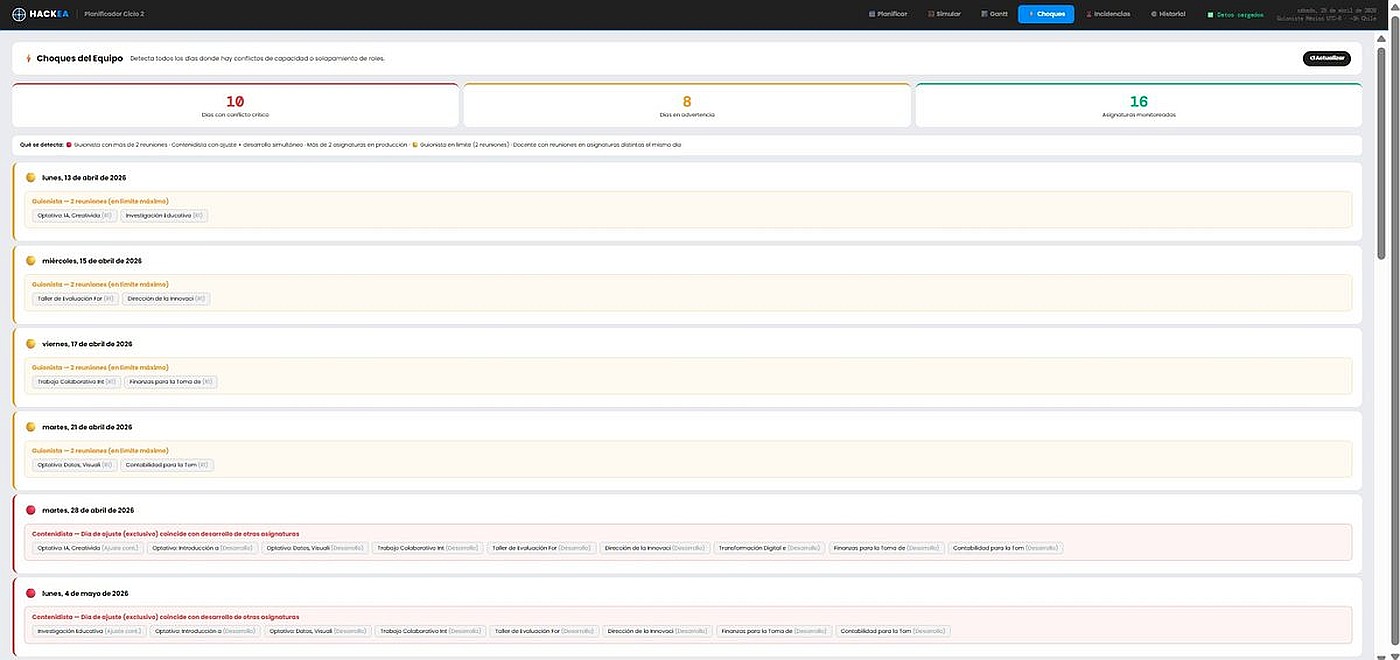Click the red dot in the Qué se detecta legend
Screen dimensions: 1400x660
point(69,145)
